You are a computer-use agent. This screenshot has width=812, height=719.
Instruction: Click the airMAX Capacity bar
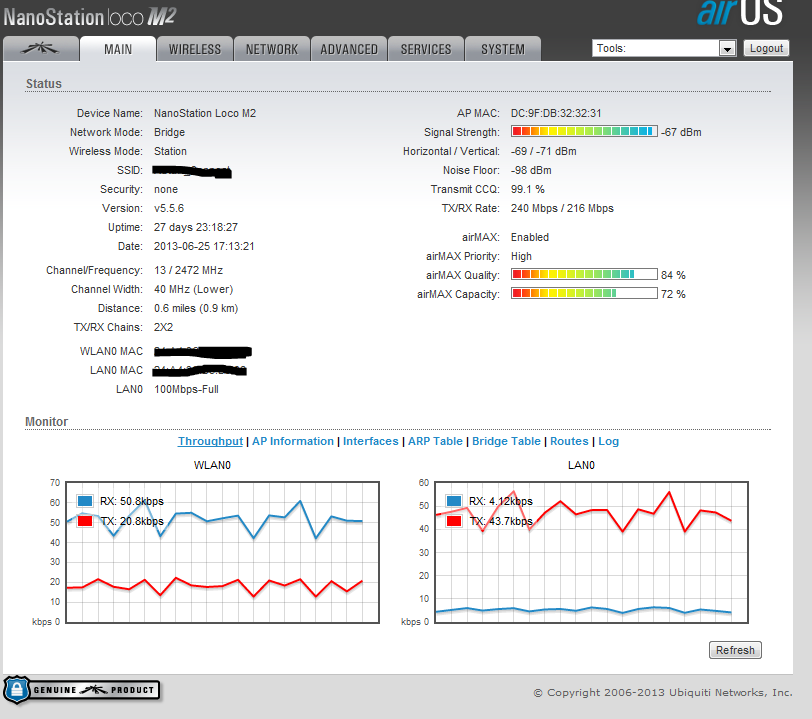point(584,293)
